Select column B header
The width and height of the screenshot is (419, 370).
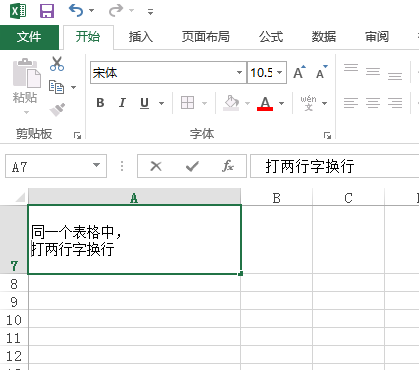[x=277, y=198]
